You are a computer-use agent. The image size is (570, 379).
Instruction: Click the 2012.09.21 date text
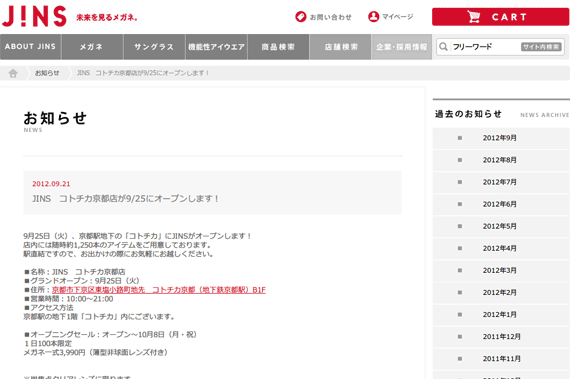pyautogui.click(x=51, y=184)
